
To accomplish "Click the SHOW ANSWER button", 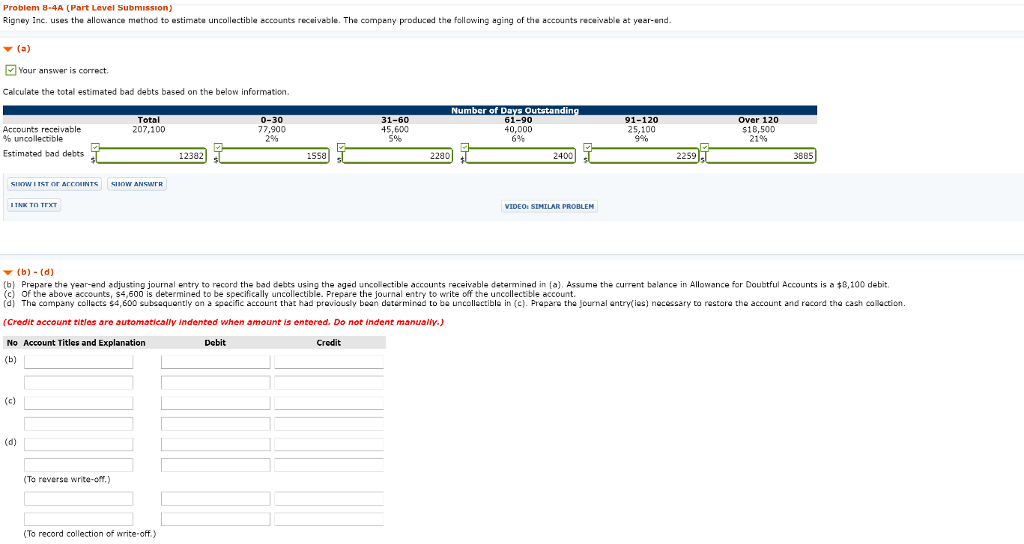I will point(137,184).
